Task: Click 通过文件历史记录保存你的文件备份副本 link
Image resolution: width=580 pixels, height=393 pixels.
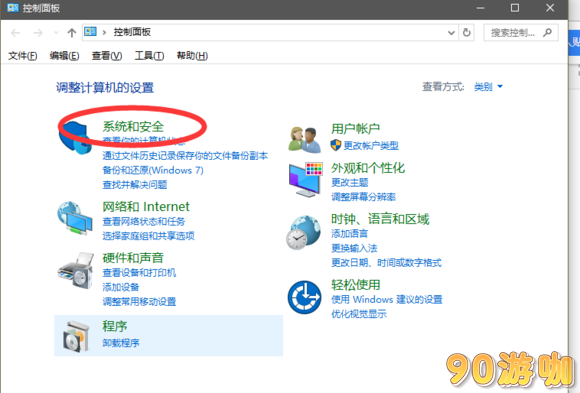Action: (185, 156)
